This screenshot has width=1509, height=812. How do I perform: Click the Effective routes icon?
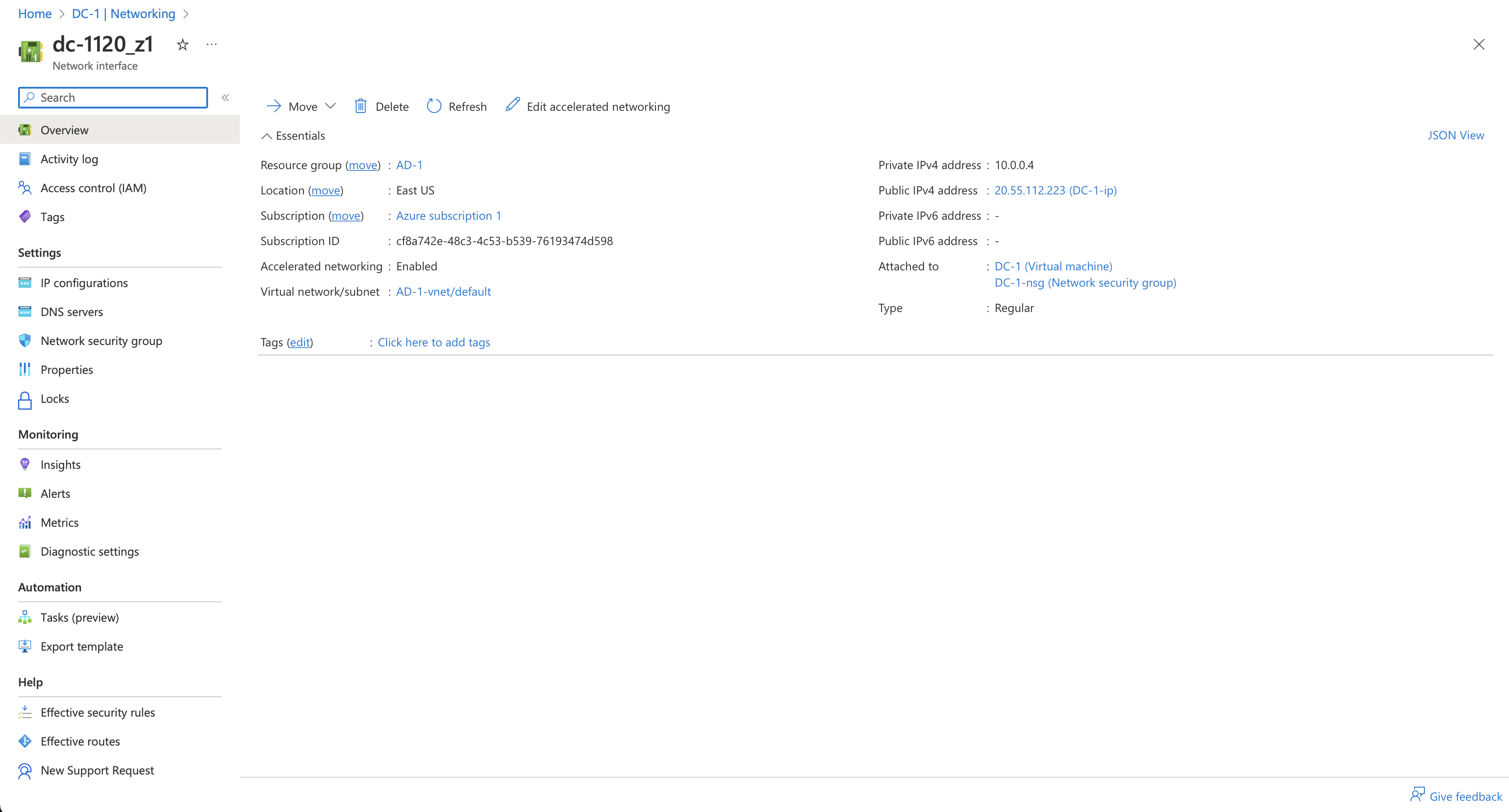(x=24, y=741)
